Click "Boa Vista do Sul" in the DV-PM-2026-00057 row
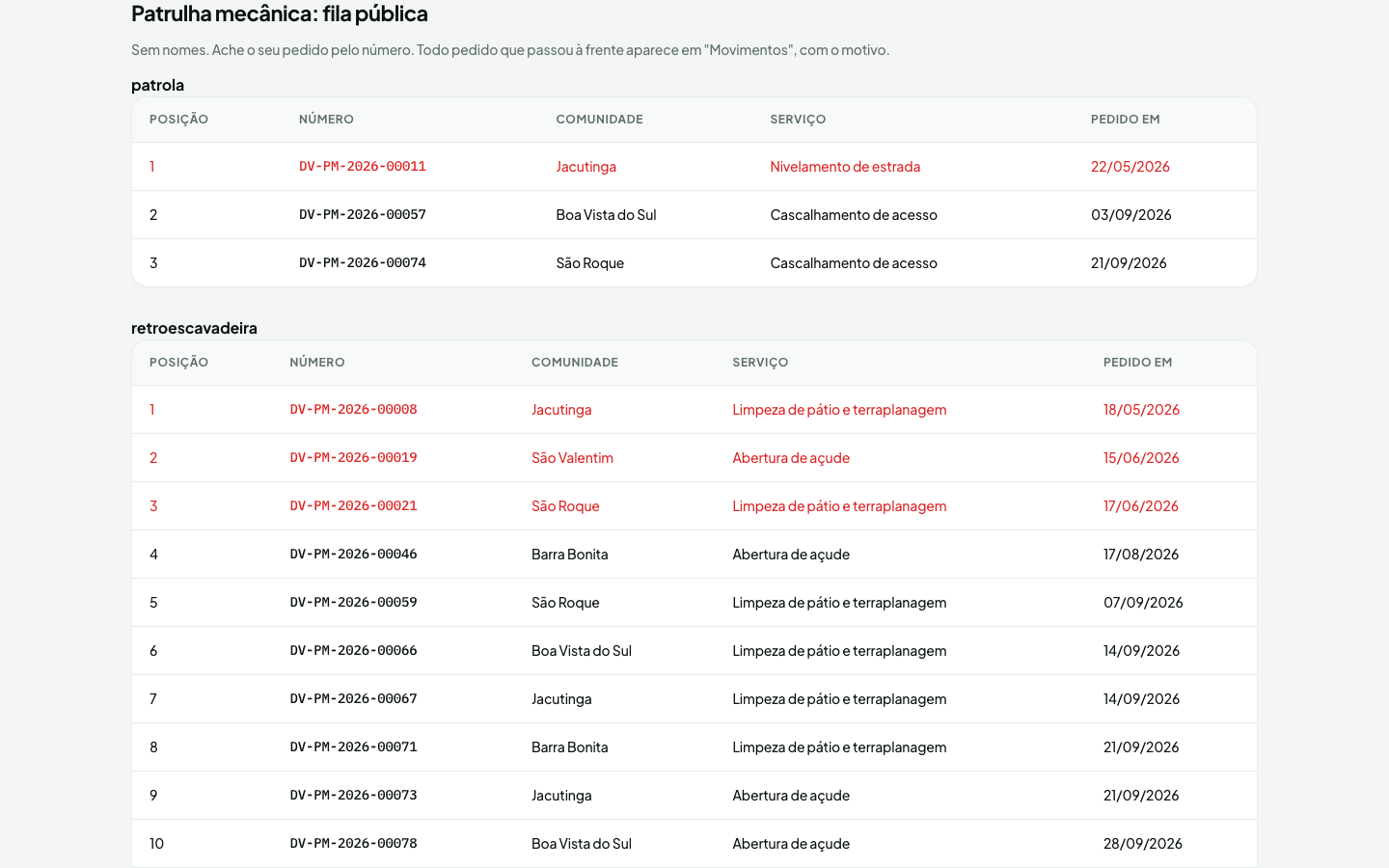This screenshot has height=868, width=1389. pos(606,214)
